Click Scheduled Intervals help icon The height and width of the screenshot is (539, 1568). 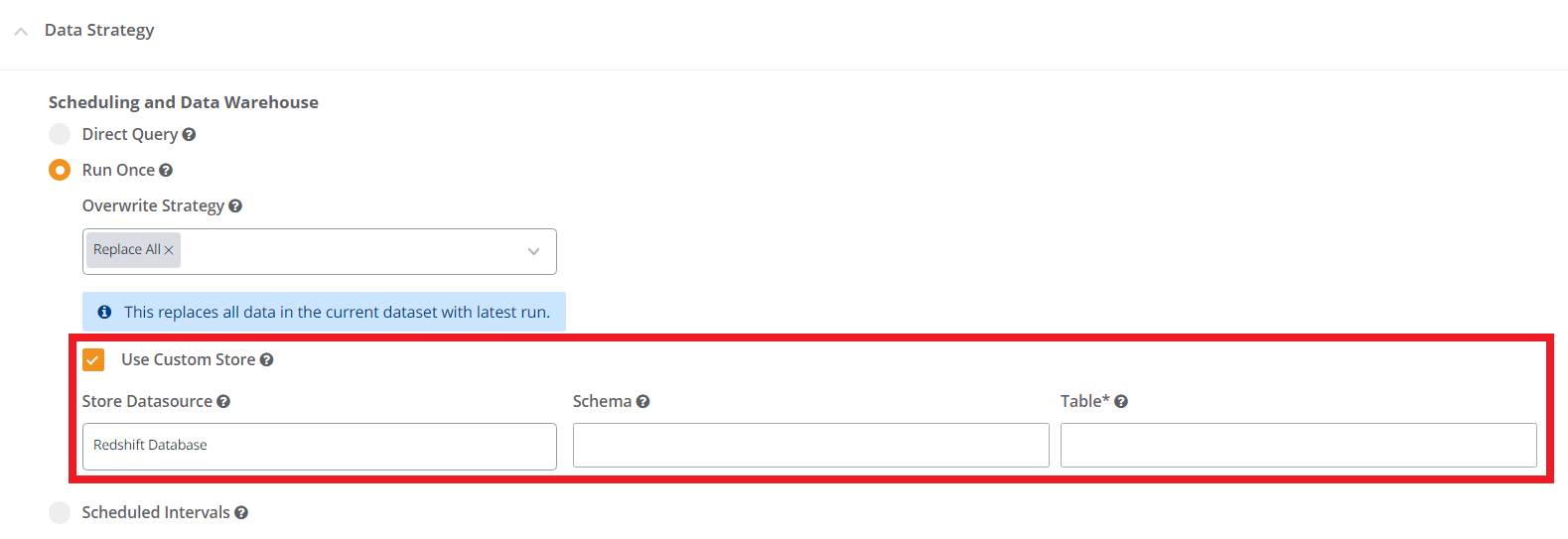(241, 513)
